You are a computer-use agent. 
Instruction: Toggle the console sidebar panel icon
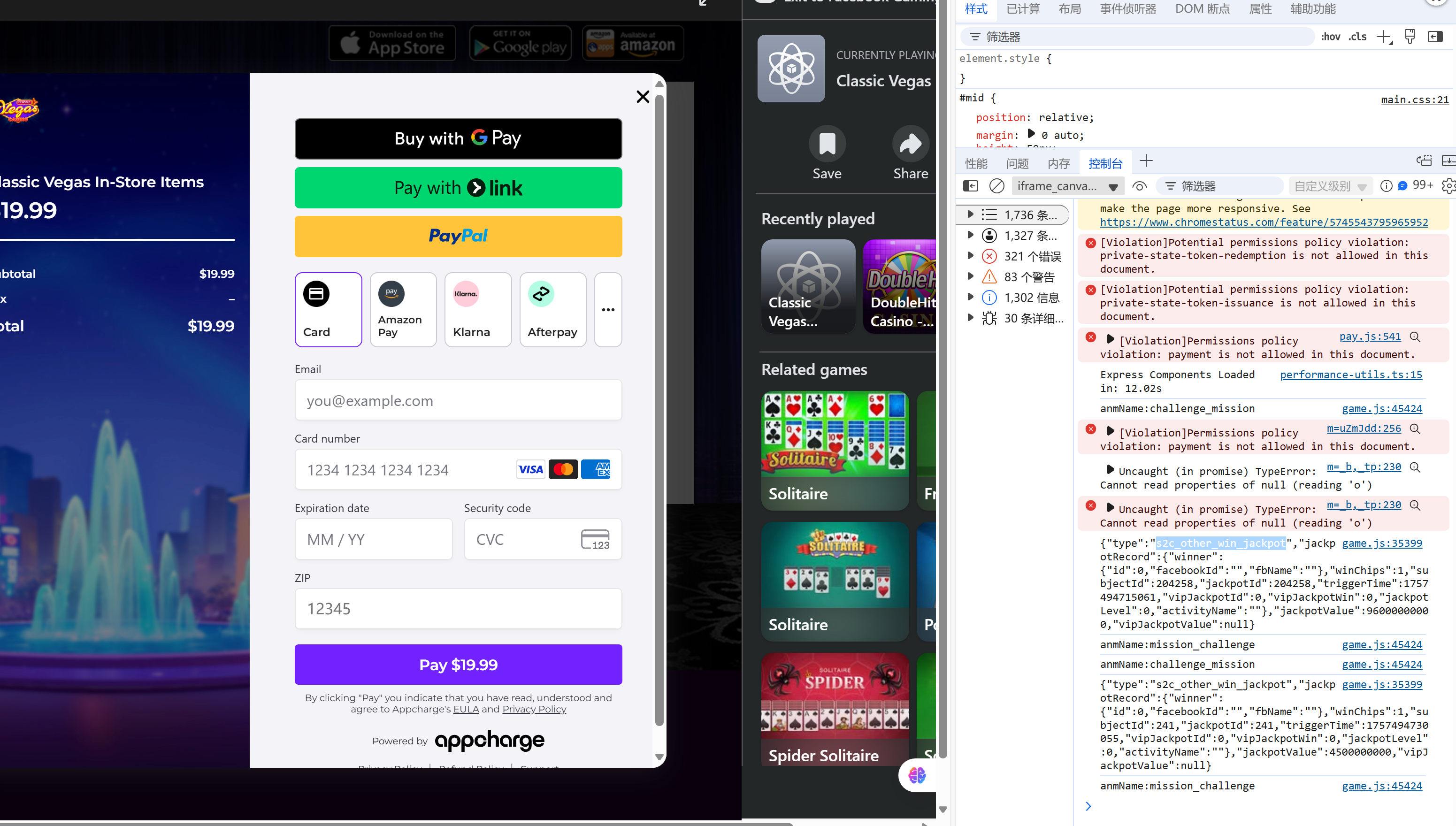971,186
